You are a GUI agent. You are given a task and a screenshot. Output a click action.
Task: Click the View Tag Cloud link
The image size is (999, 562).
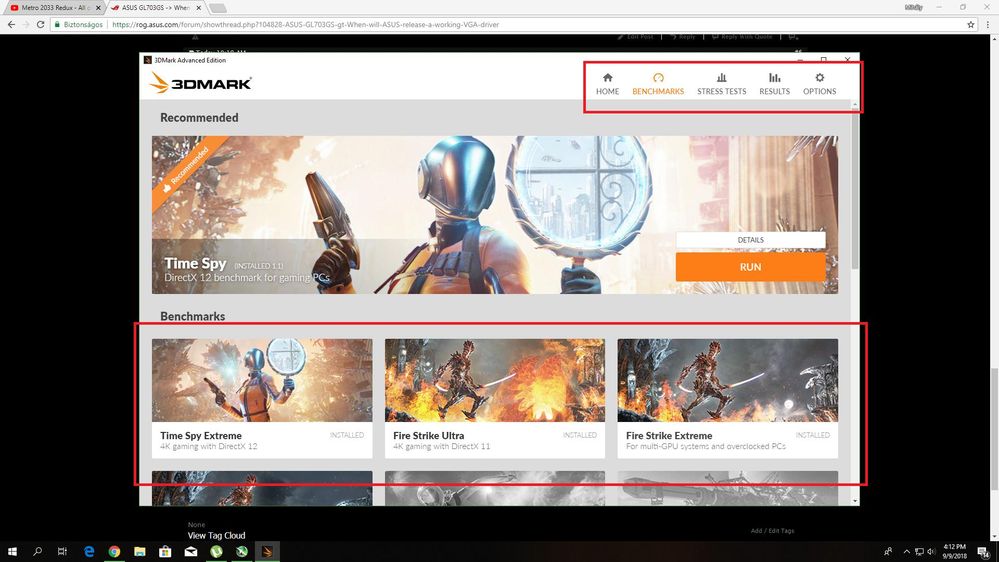point(216,535)
